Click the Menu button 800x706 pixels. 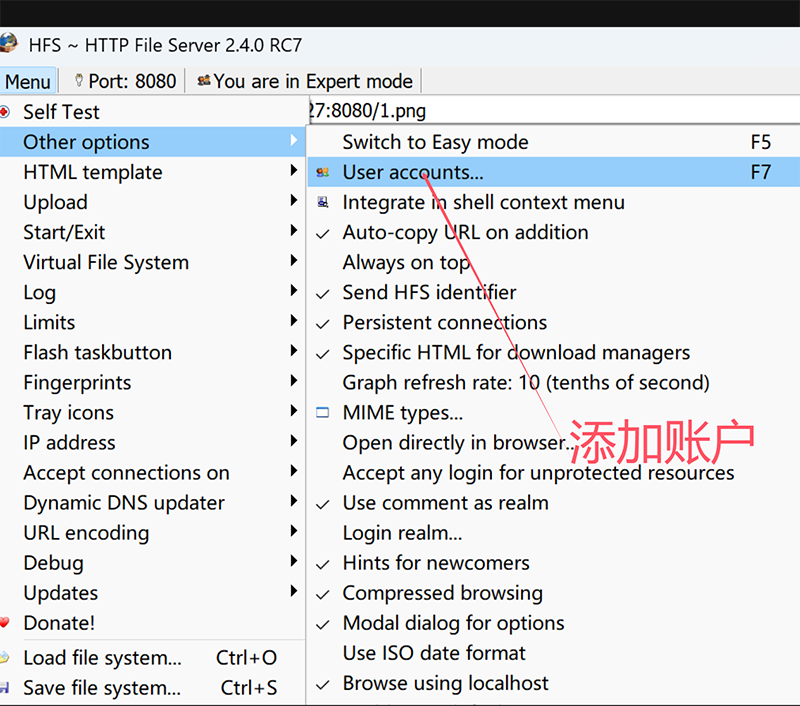pyautogui.click(x=28, y=81)
